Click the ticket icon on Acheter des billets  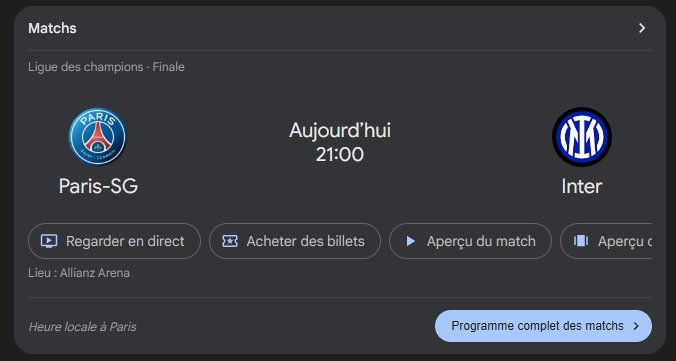(230, 241)
